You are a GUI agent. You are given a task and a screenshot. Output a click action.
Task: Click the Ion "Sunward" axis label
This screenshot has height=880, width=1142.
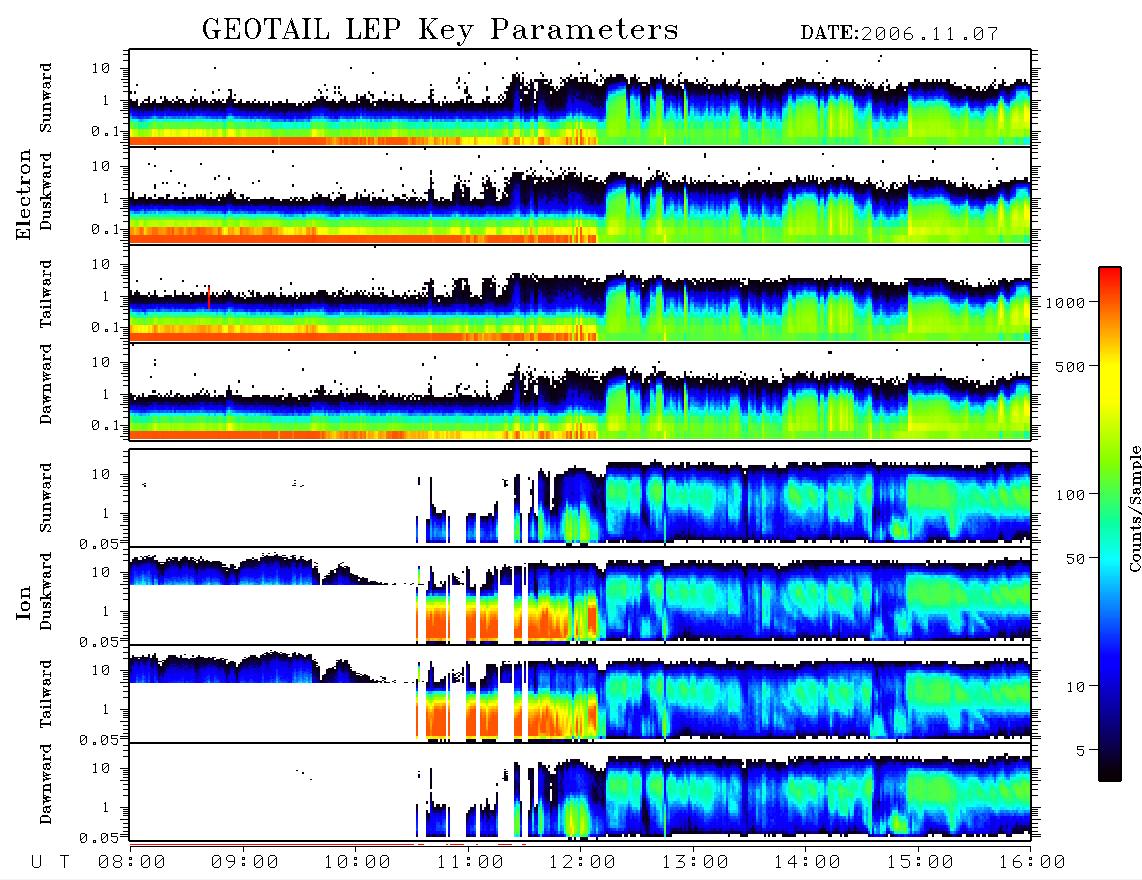pyautogui.click(x=46, y=498)
